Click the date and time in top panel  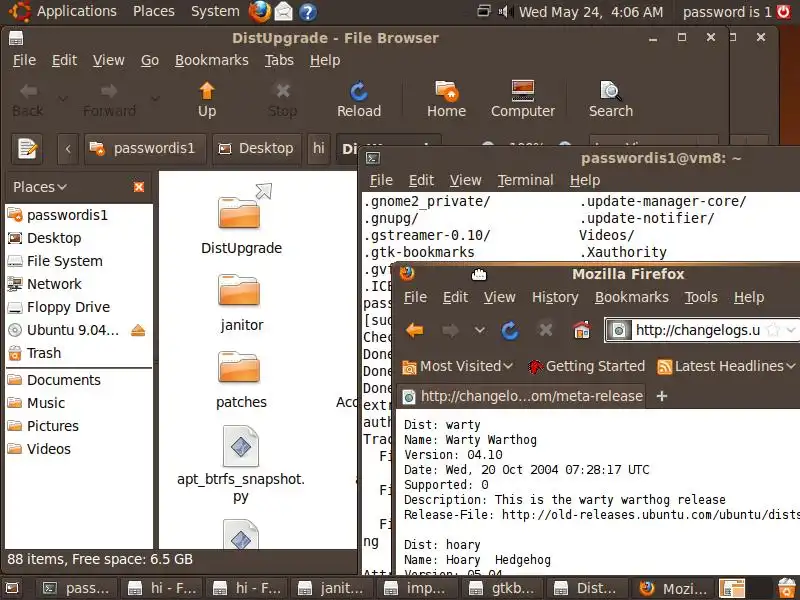pos(591,11)
